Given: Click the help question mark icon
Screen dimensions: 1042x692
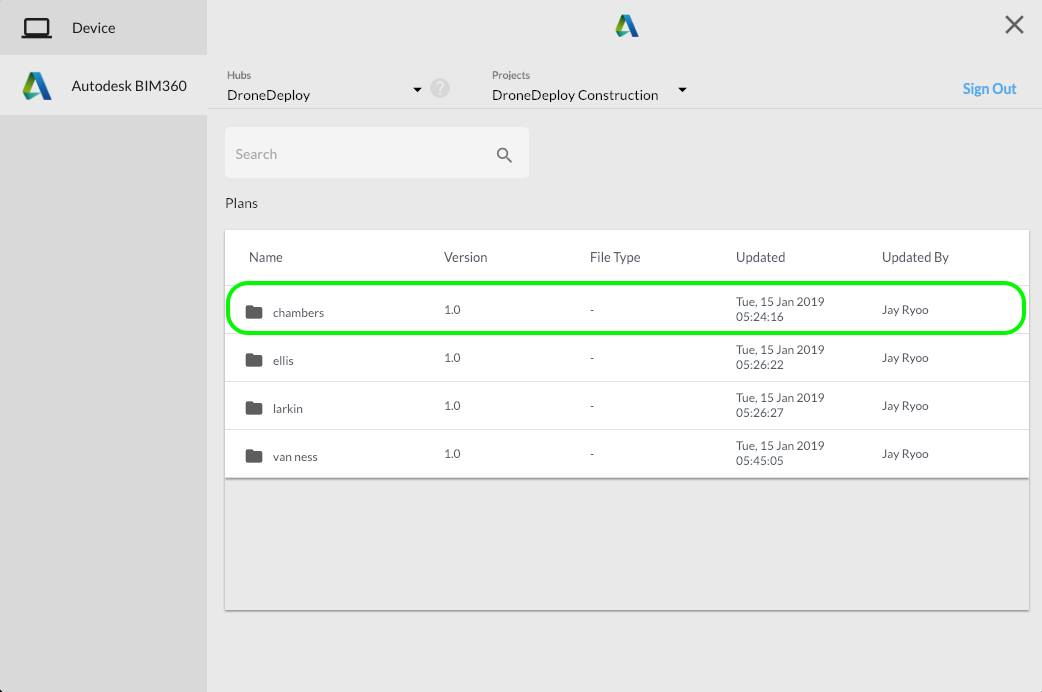Looking at the screenshot, I should (x=440, y=88).
